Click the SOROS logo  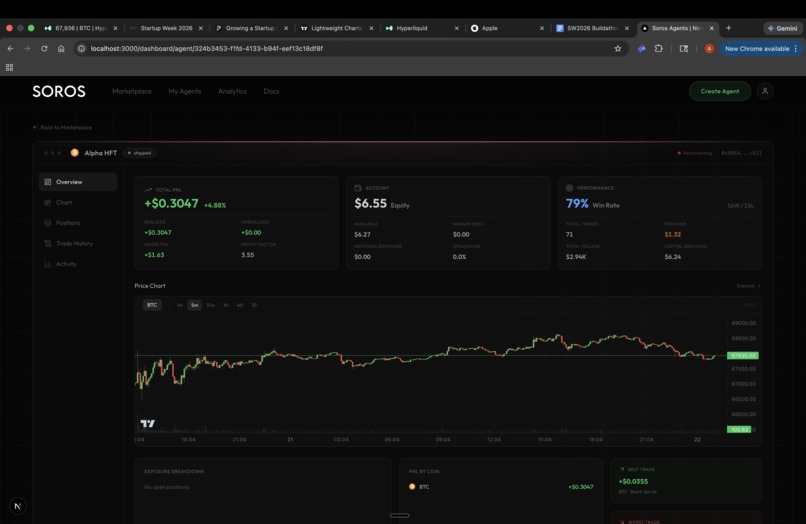tap(59, 92)
